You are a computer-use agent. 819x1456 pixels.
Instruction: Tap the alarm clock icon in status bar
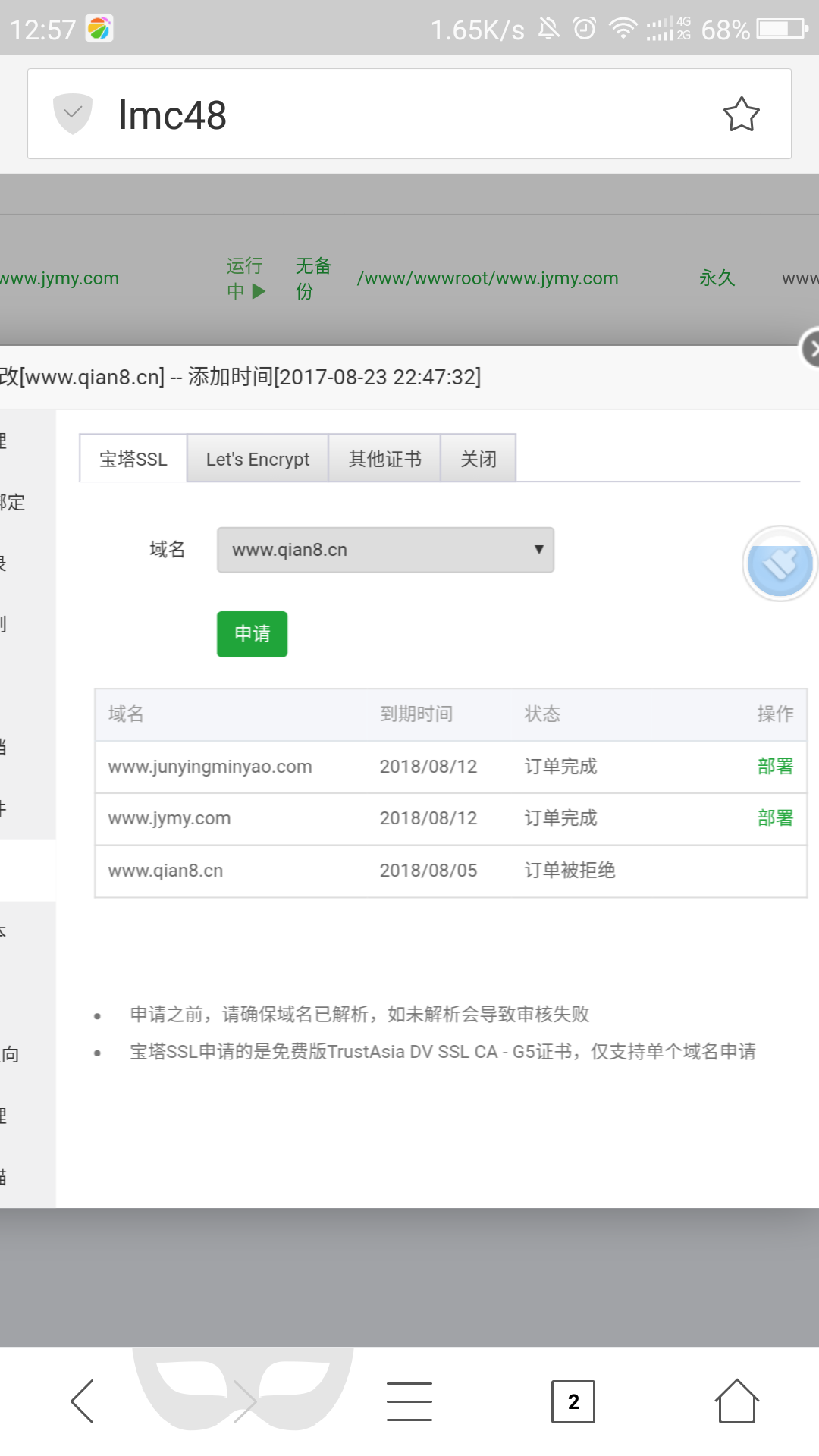(585, 29)
